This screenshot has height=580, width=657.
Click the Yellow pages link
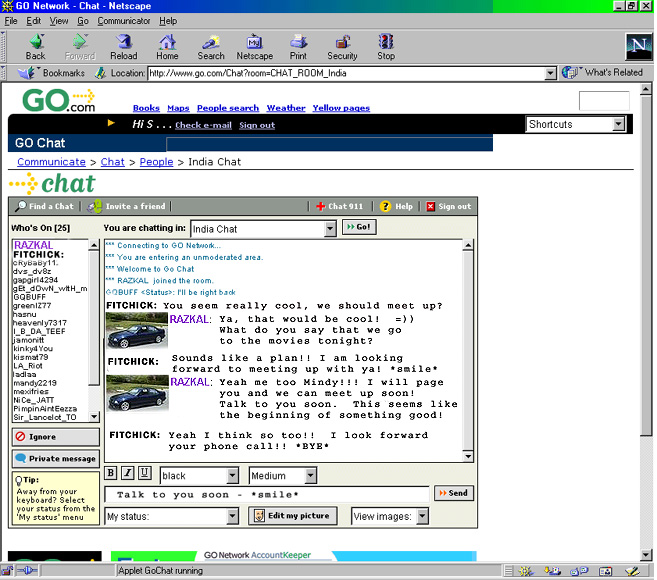pos(340,108)
